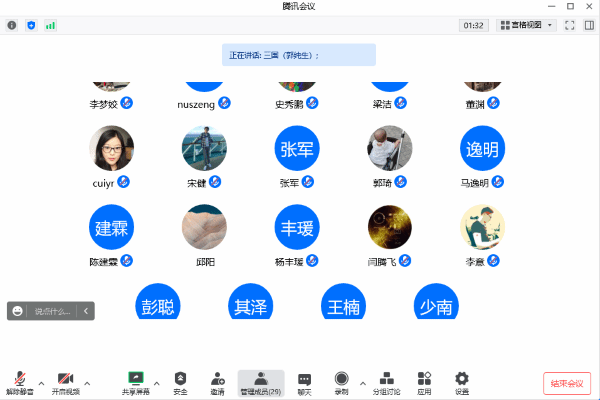Click the invite participants icon
The height and width of the screenshot is (400, 600).
click(x=217, y=381)
